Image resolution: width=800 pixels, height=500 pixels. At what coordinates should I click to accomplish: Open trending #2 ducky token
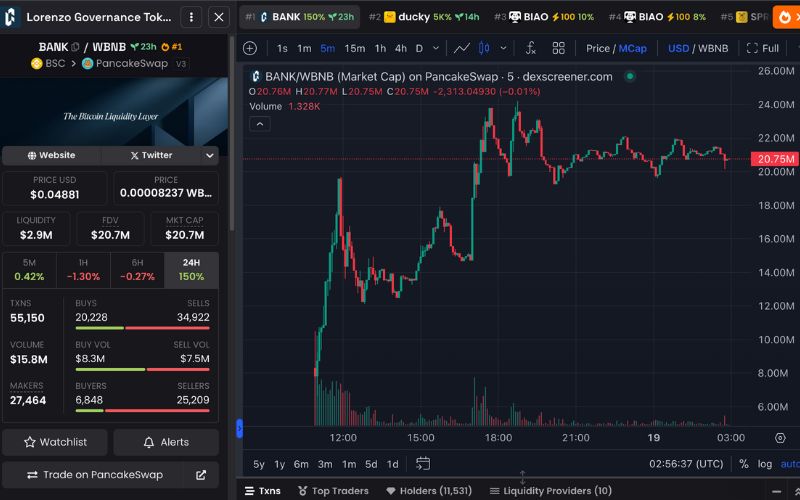(x=424, y=17)
